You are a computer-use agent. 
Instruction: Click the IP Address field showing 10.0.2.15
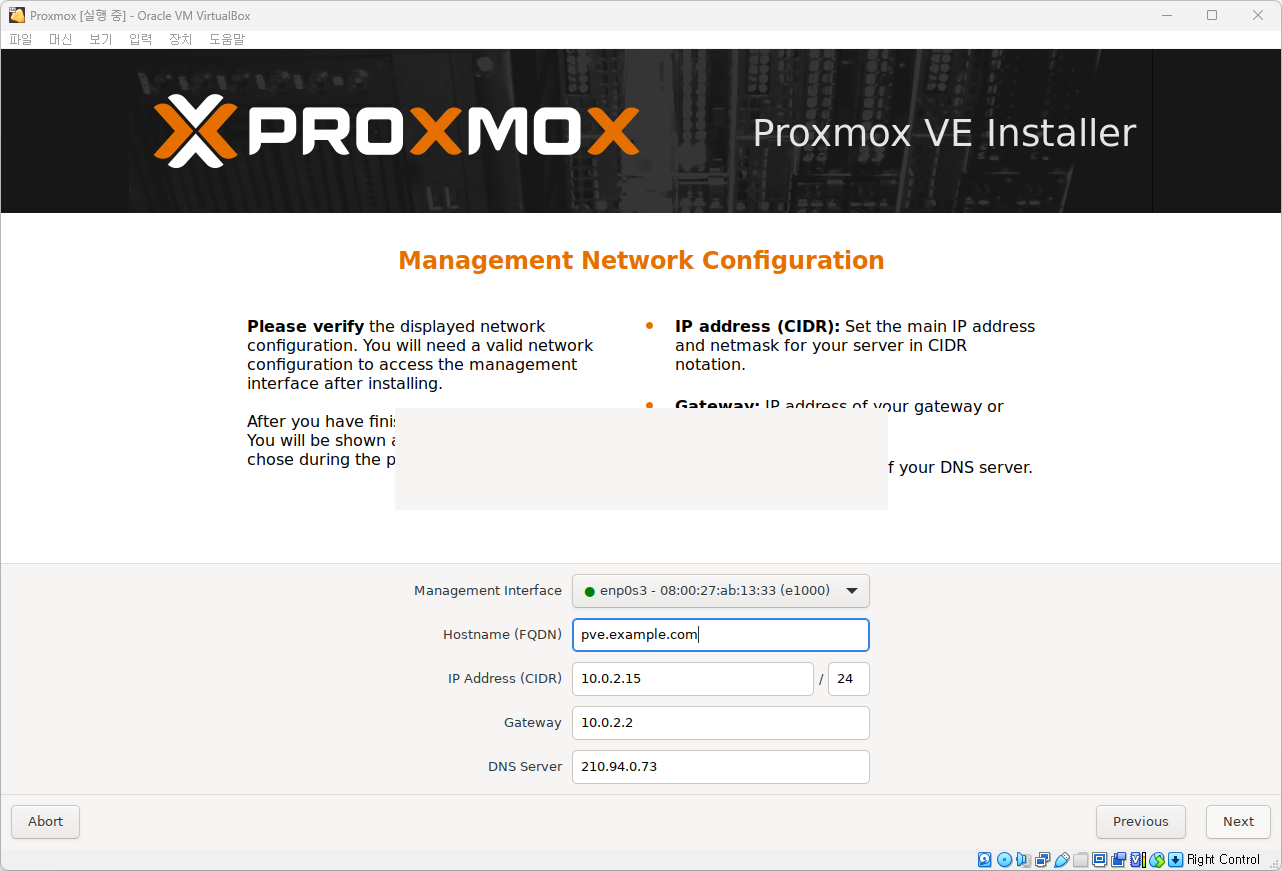click(693, 678)
